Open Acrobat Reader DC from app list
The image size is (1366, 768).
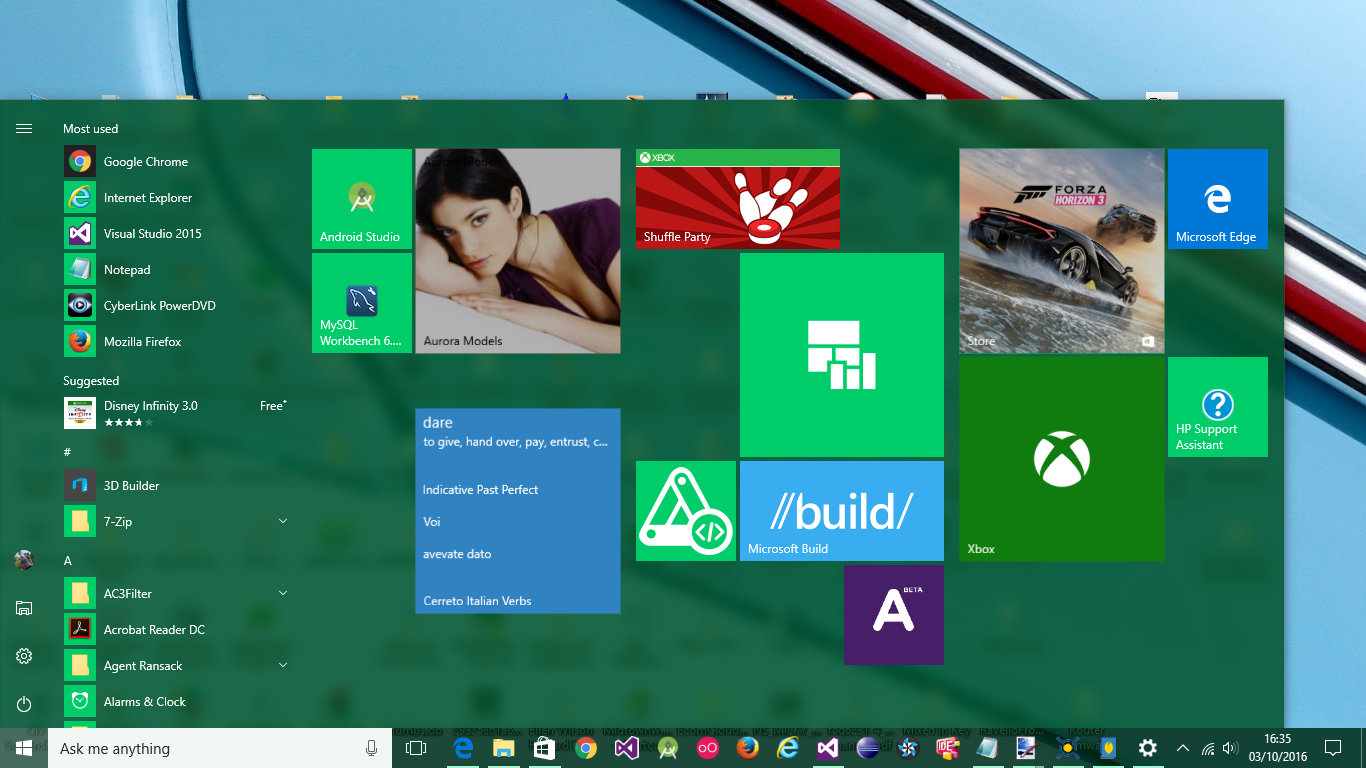pos(176,630)
